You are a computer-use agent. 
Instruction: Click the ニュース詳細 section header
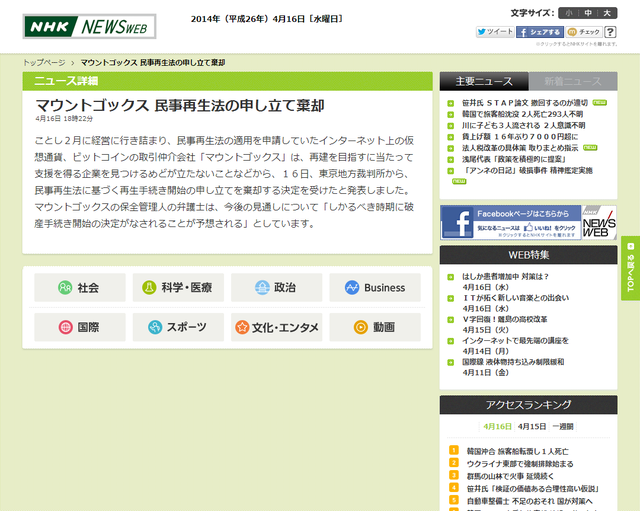coord(227,81)
